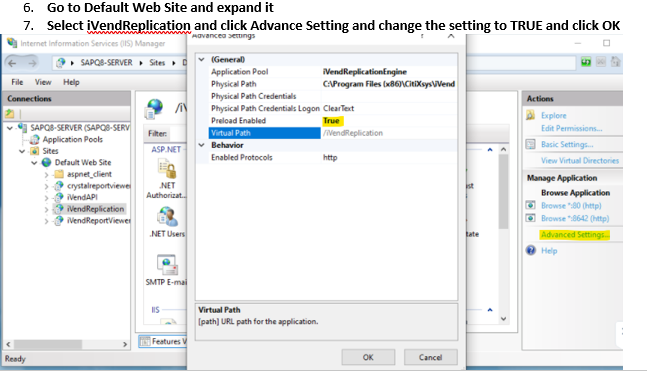The width and height of the screenshot is (647, 371).
Task: Click the Cancel button
Action: click(x=430, y=357)
